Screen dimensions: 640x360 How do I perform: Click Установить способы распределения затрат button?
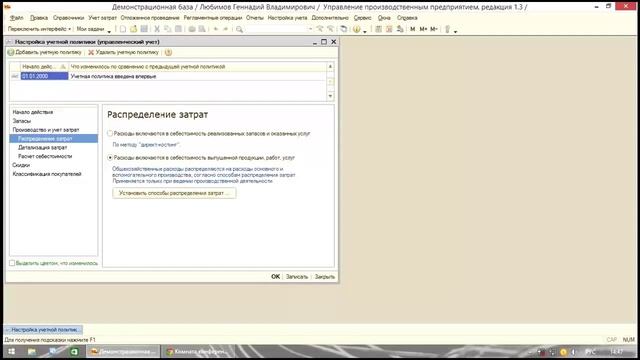(174, 193)
